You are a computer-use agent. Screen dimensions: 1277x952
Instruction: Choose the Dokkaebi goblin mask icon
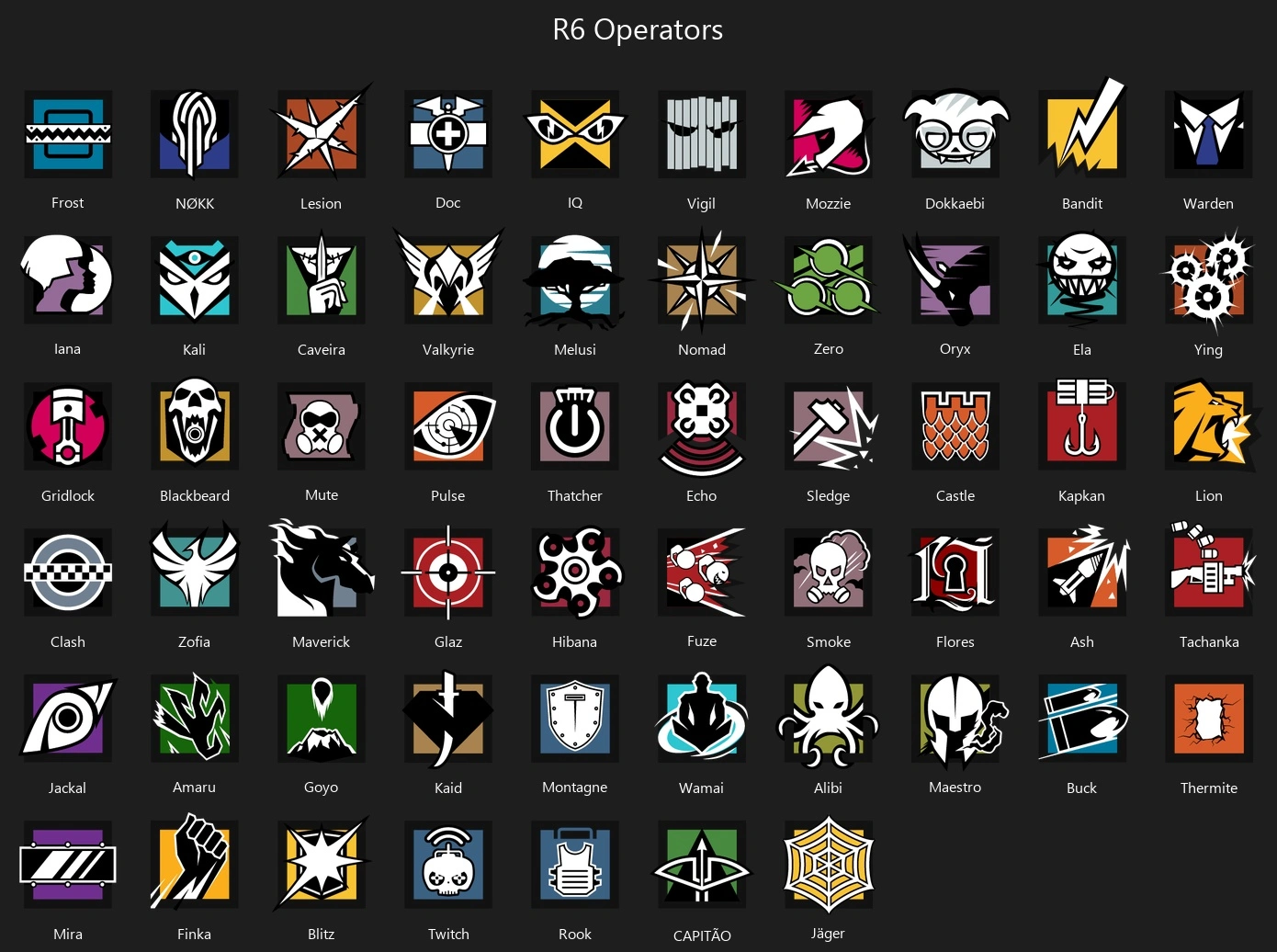pos(955,134)
